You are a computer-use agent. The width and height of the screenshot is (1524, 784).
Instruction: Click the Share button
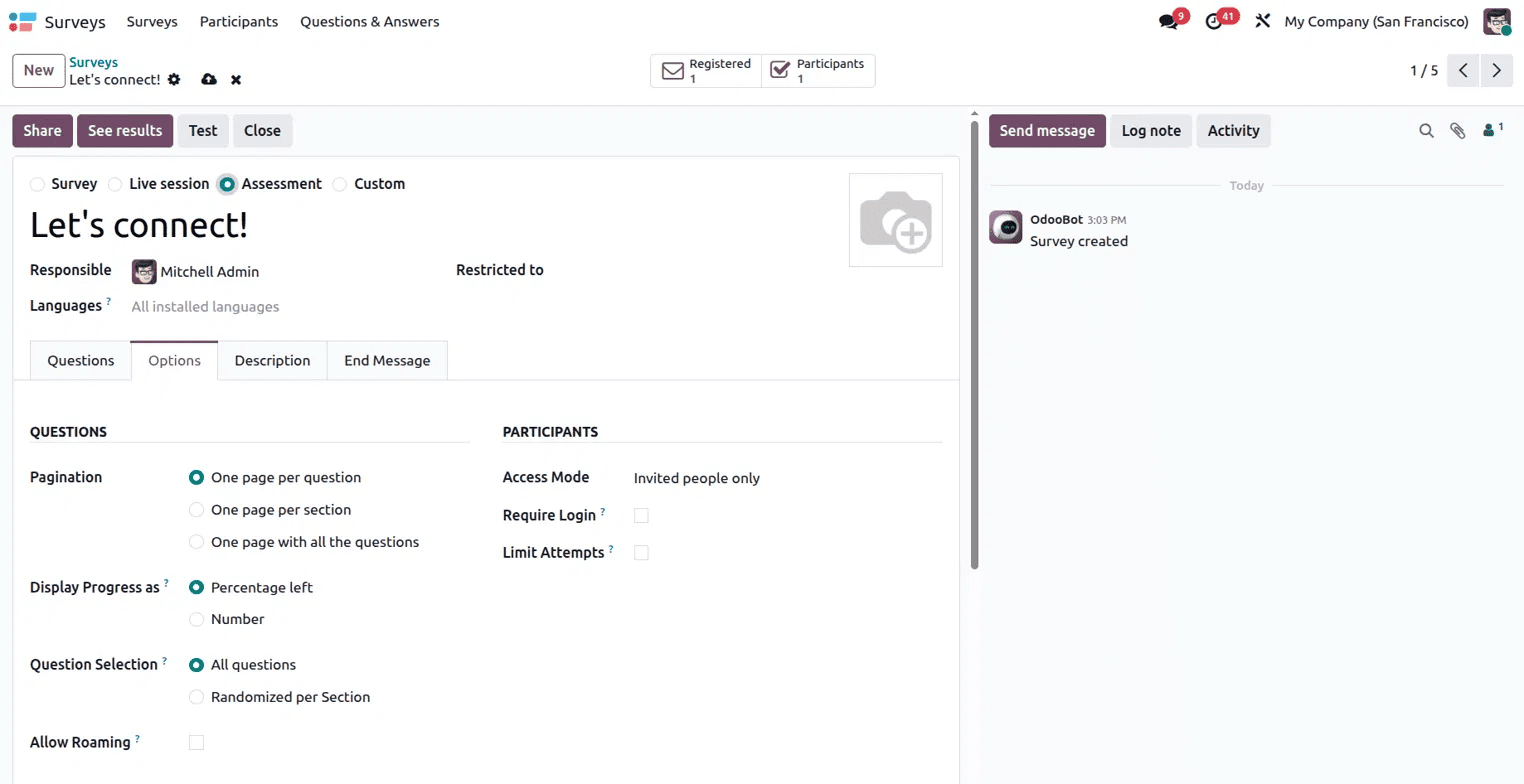(42, 131)
